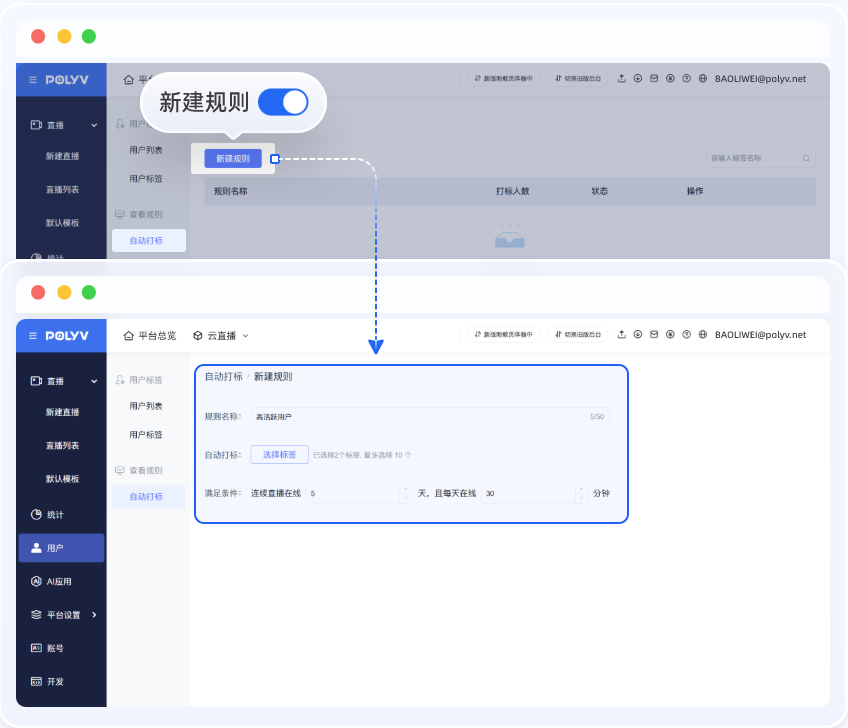Focus the 请输入标签名称 search field
This screenshot has height=728, width=848.
752,158
